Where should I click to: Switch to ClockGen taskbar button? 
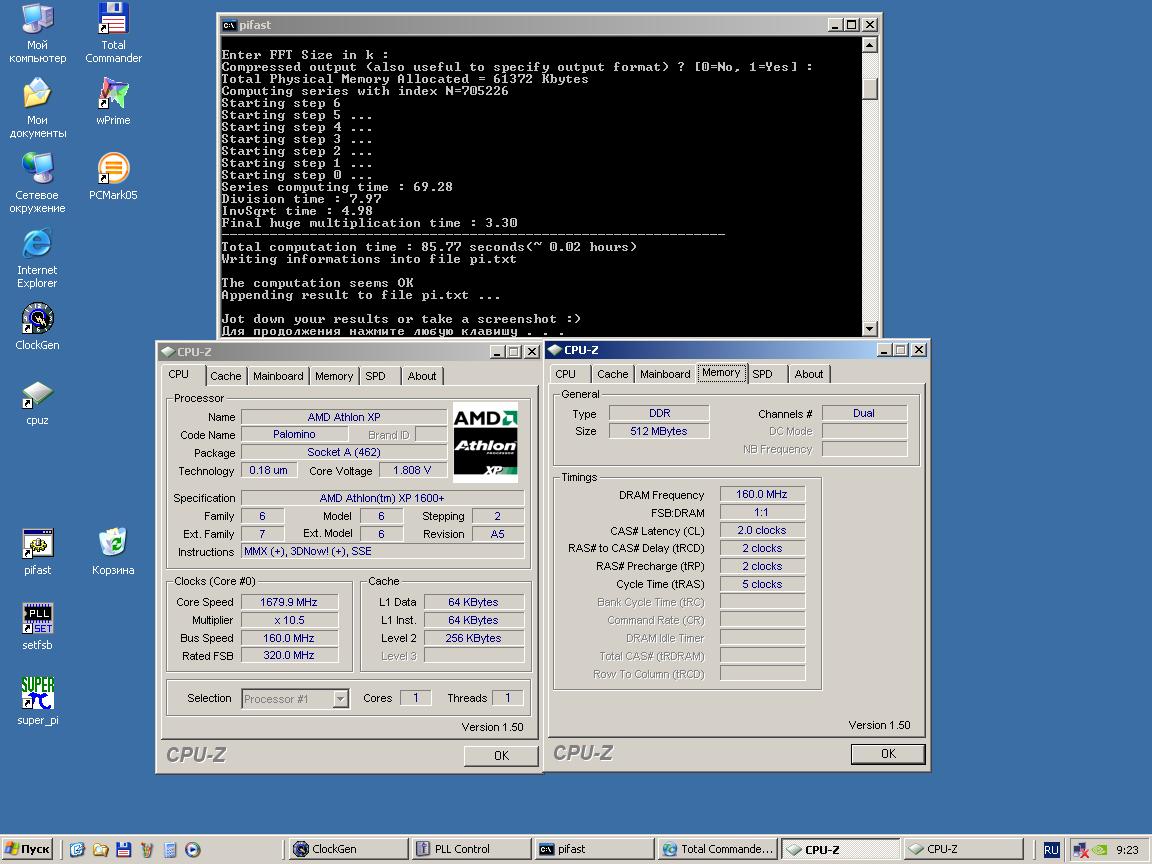[346, 849]
